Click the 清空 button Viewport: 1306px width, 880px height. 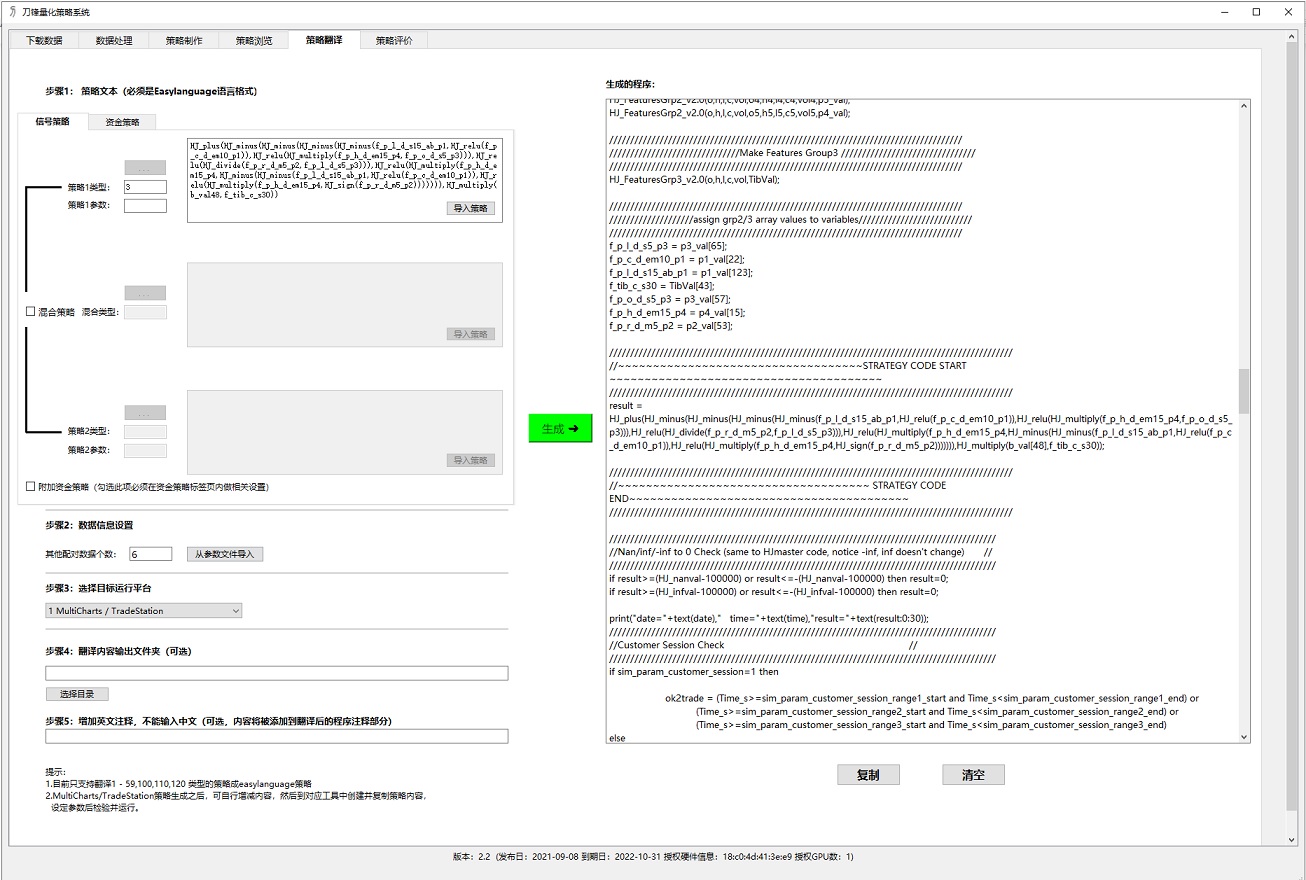[x=973, y=775]
